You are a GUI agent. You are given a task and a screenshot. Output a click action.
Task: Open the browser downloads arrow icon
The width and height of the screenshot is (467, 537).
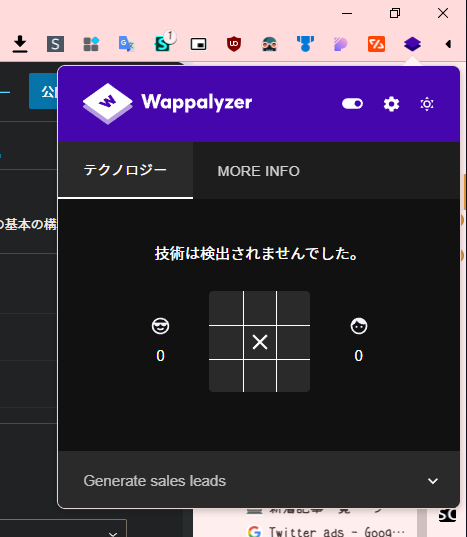click(x=20, y=44)
